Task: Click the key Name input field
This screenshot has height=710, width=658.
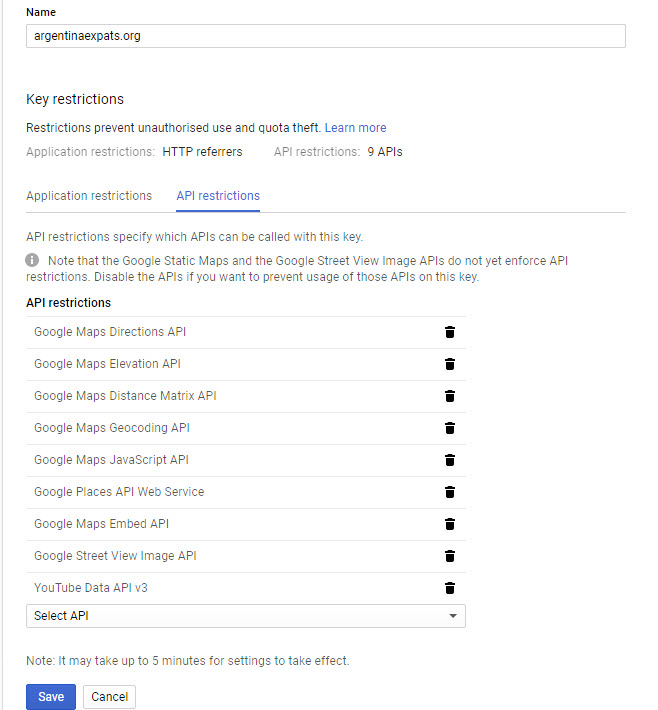Action: pyautogui.click(x=326, y=36)
